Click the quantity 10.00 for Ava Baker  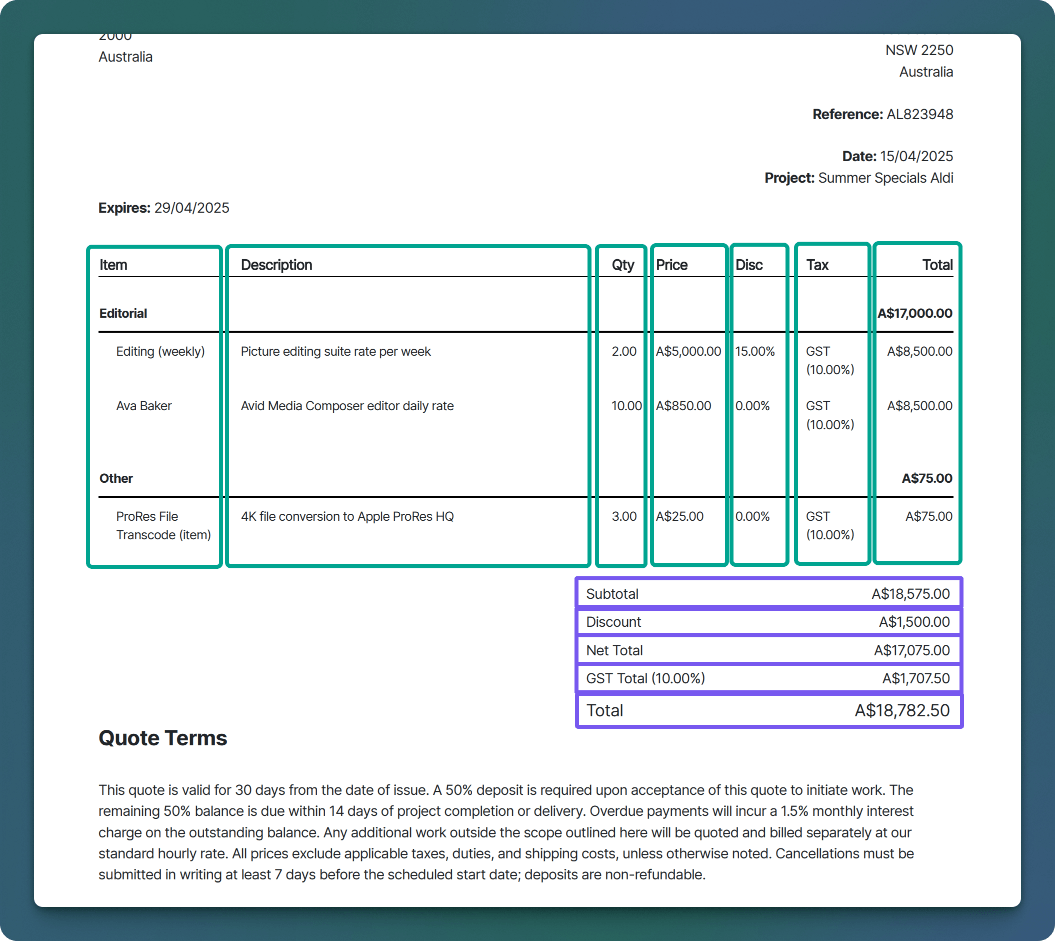626,406
